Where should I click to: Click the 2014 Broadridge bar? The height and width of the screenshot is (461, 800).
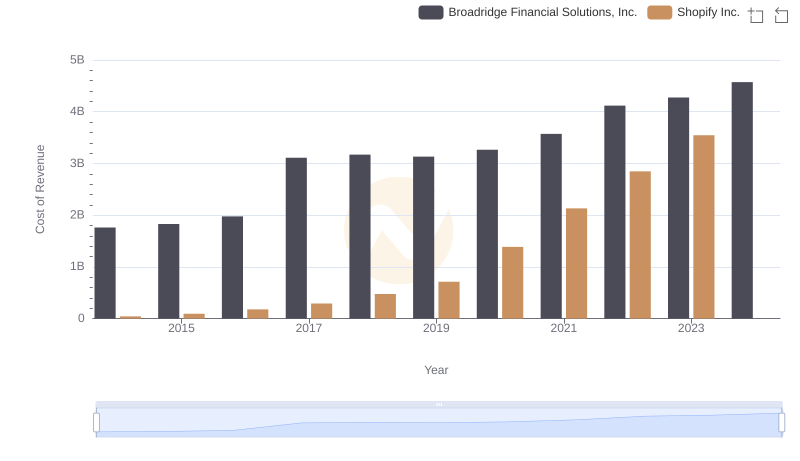pyautogui.click(x=105, y=273)
